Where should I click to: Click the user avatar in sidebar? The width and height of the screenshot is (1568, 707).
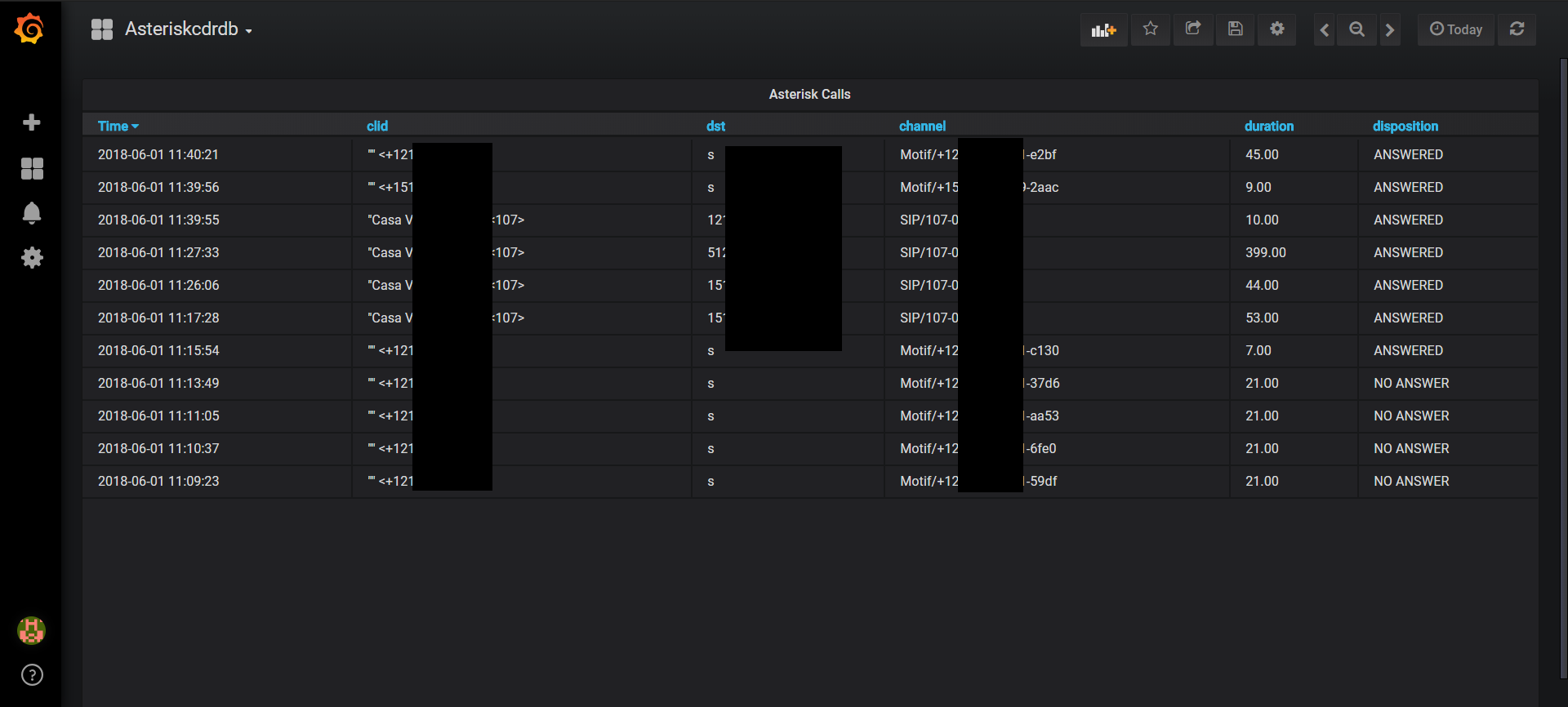[32, 630]
